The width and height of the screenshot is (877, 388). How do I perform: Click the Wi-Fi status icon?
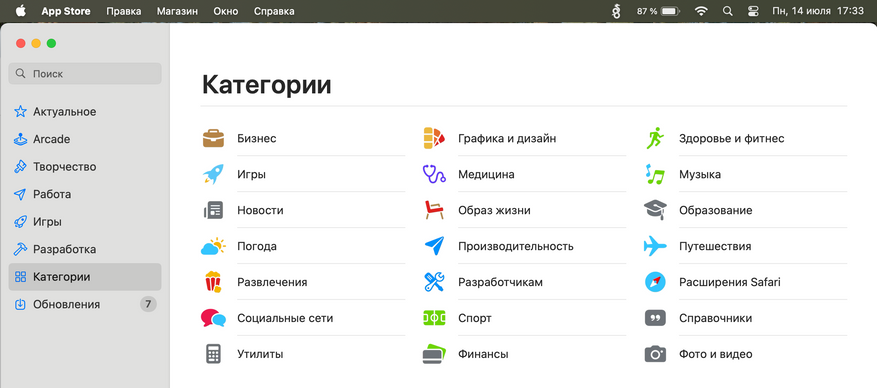pyautogui.click(x=701, y=11)
